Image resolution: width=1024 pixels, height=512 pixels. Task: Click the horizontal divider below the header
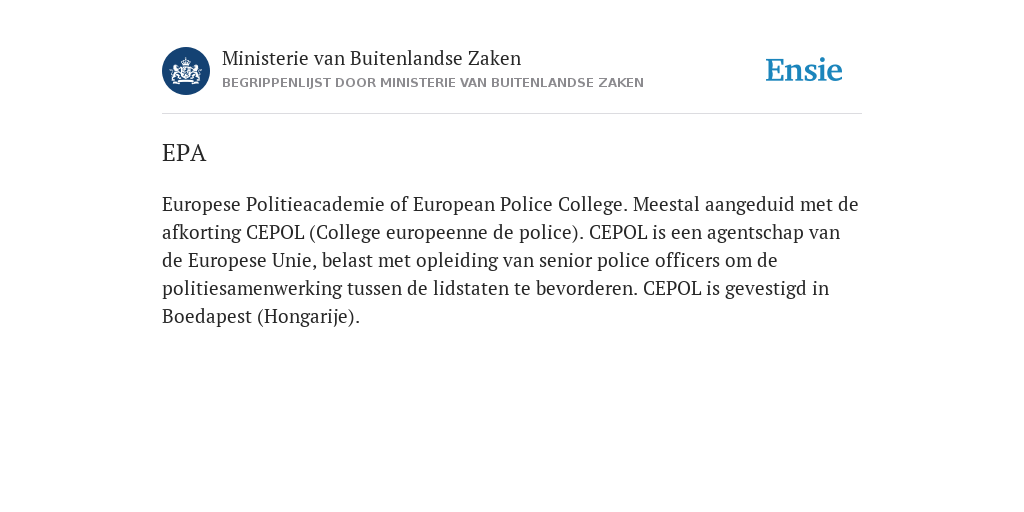[512, 114]
